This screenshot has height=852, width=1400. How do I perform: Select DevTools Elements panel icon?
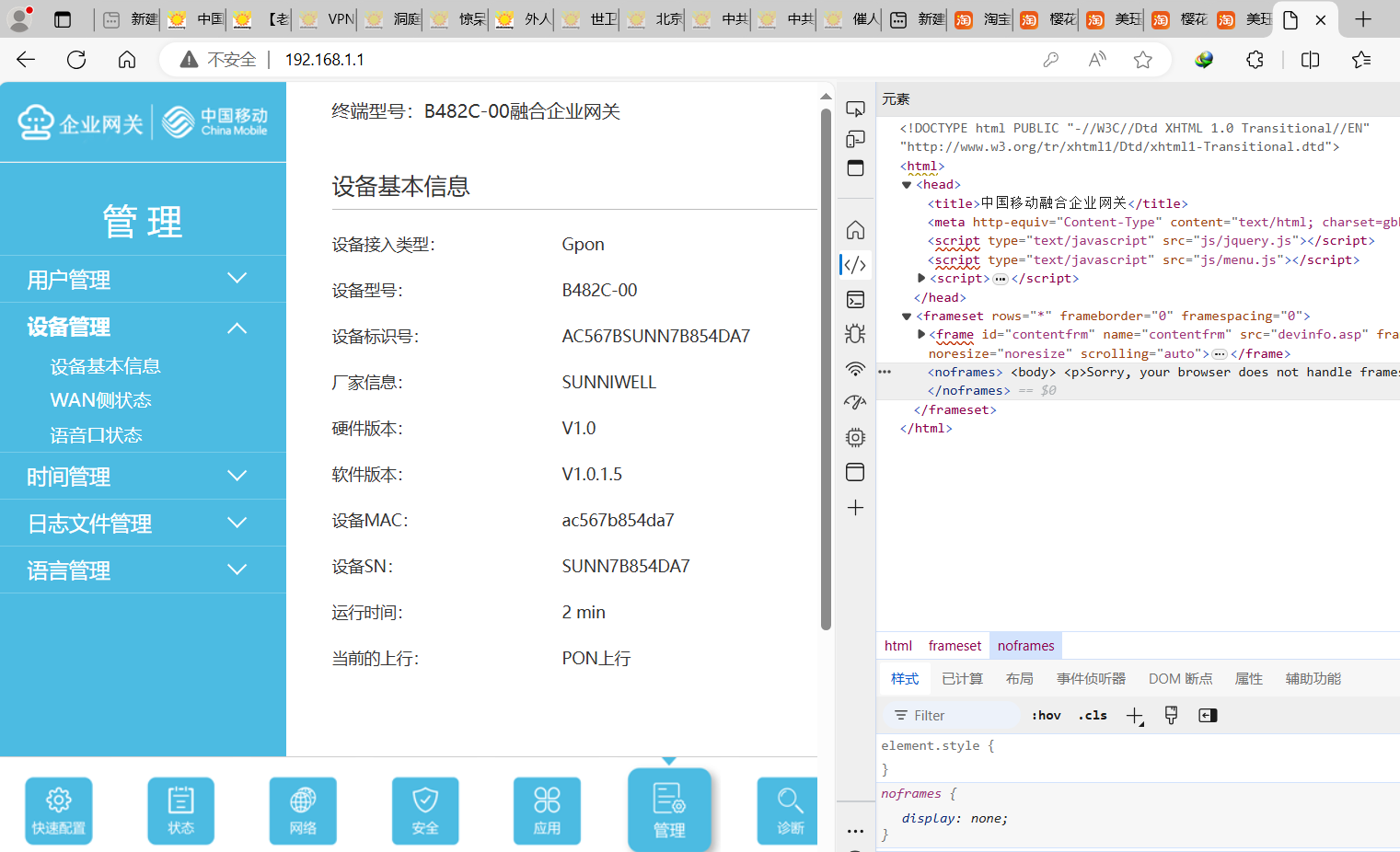pyautogui.click(x=855, y=265)
